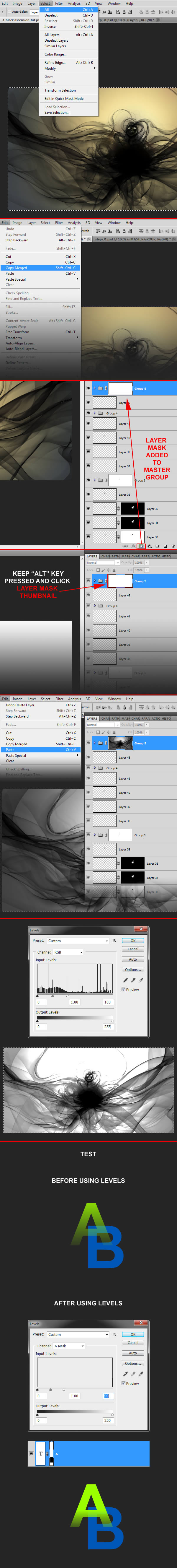Toggle eye of Layer 46 in Alt-key step layers panel
177x1568 pixels.
[88, 595]
